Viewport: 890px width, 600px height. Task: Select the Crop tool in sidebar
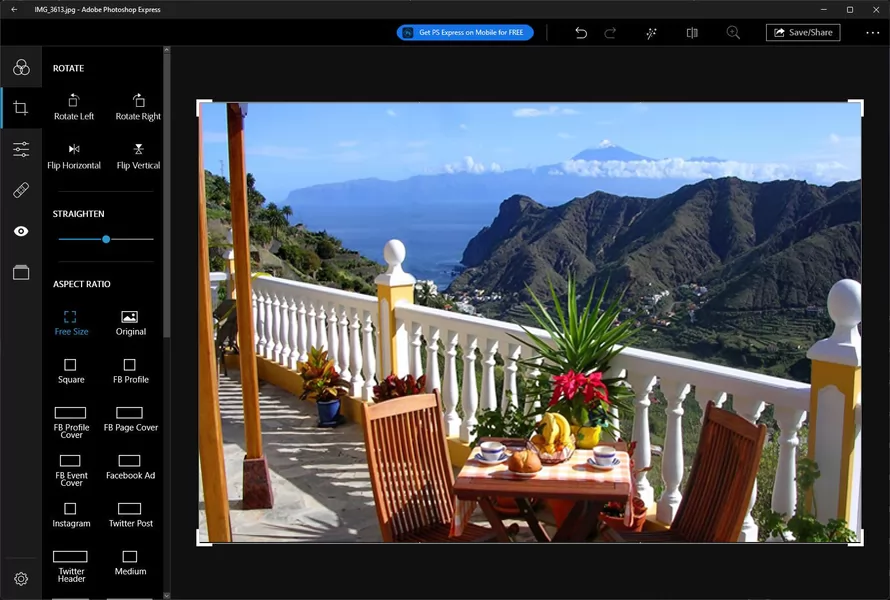pyautogui.click(x=21, y=108)
